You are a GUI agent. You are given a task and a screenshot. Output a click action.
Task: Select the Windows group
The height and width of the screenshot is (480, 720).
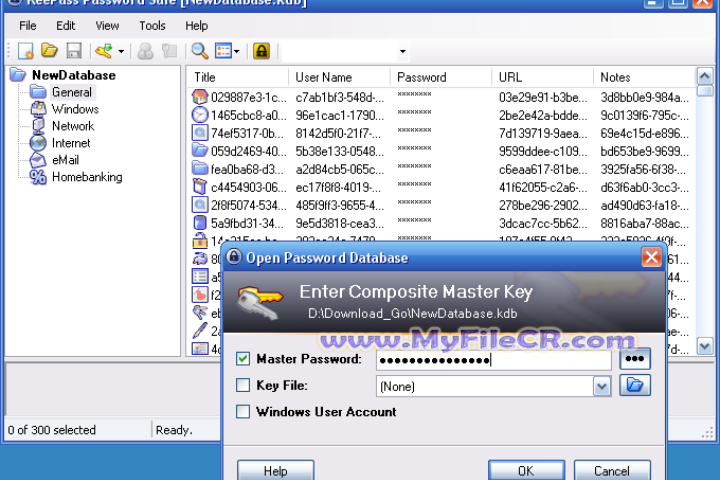click(x=75, y=109)
